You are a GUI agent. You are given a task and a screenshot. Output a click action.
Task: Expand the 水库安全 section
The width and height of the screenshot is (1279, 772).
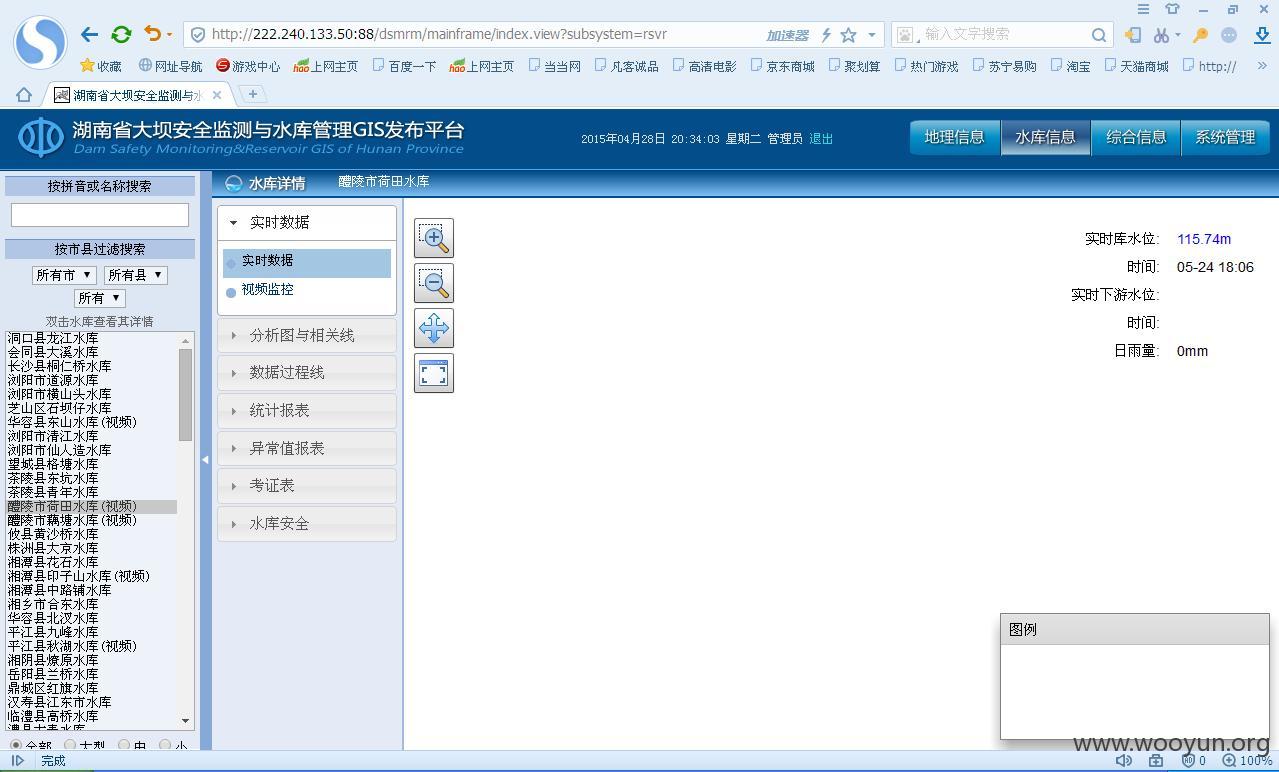click(307, 523)
